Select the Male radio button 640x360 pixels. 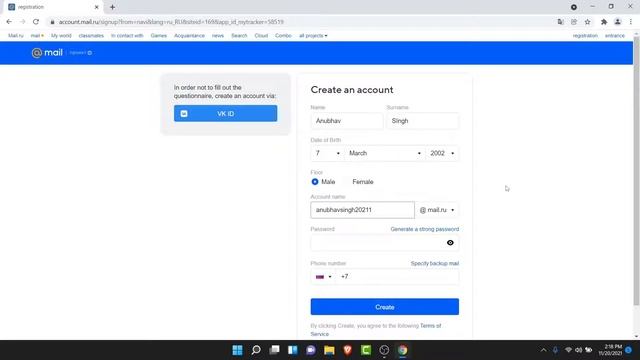[315, 182]
